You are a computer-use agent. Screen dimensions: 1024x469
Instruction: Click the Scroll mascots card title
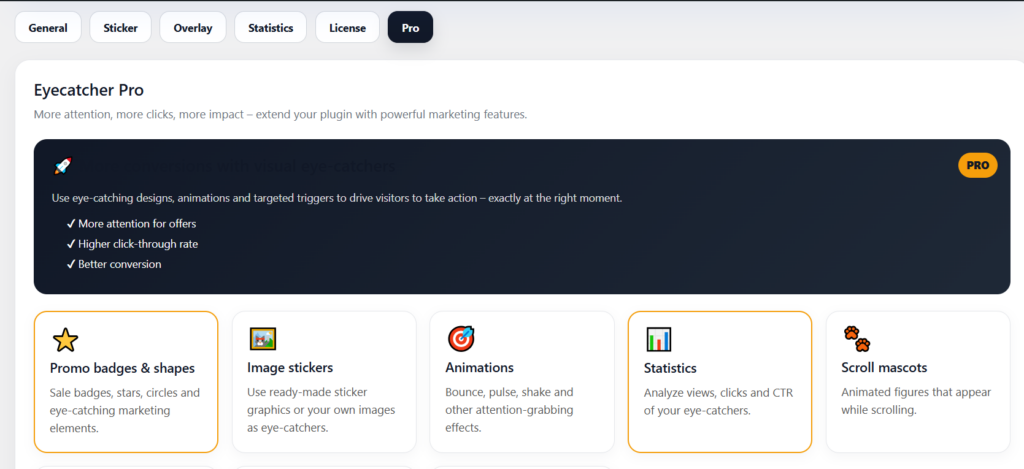tap(884, 368)
